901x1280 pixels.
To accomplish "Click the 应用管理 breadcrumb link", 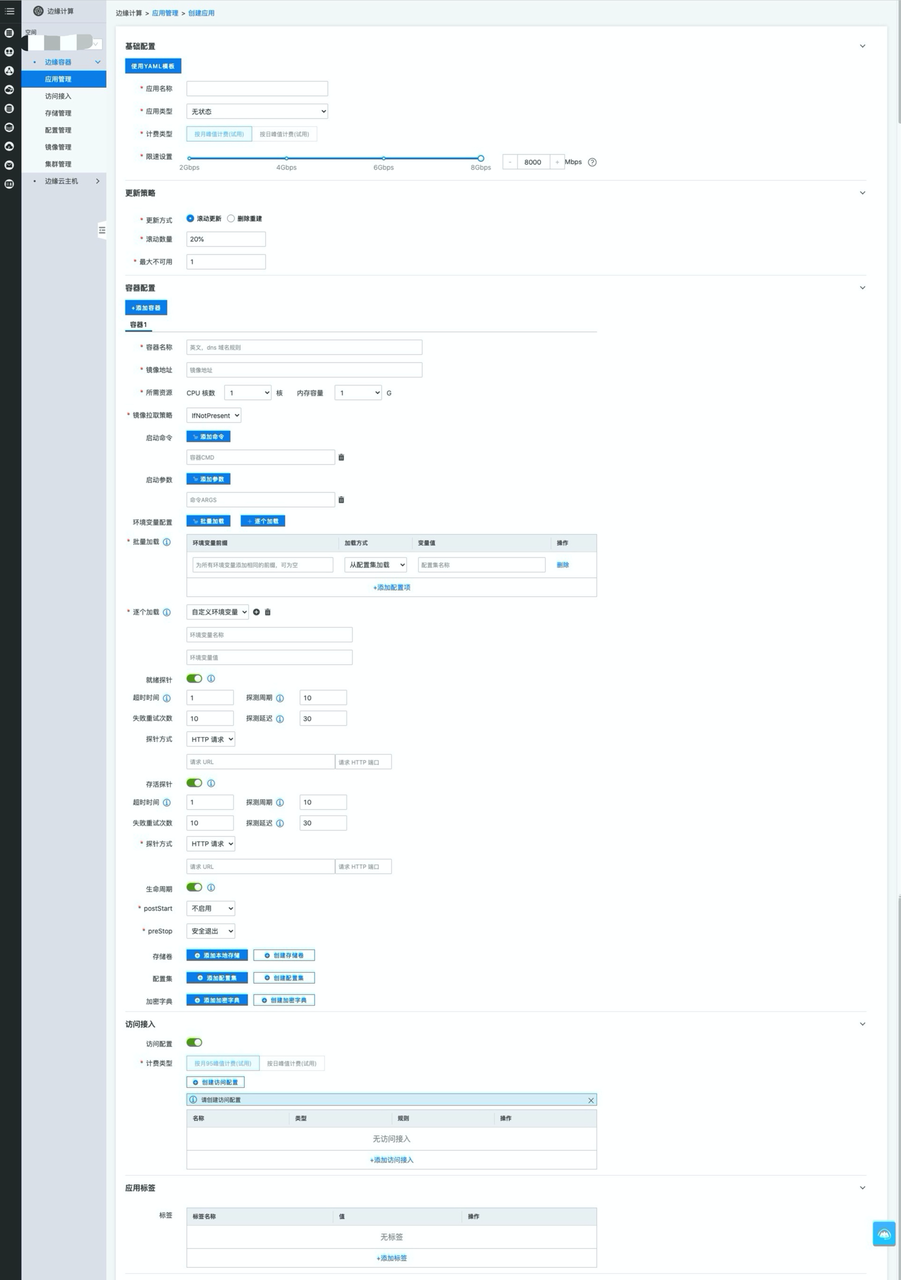I will click(x=166, y=13).
